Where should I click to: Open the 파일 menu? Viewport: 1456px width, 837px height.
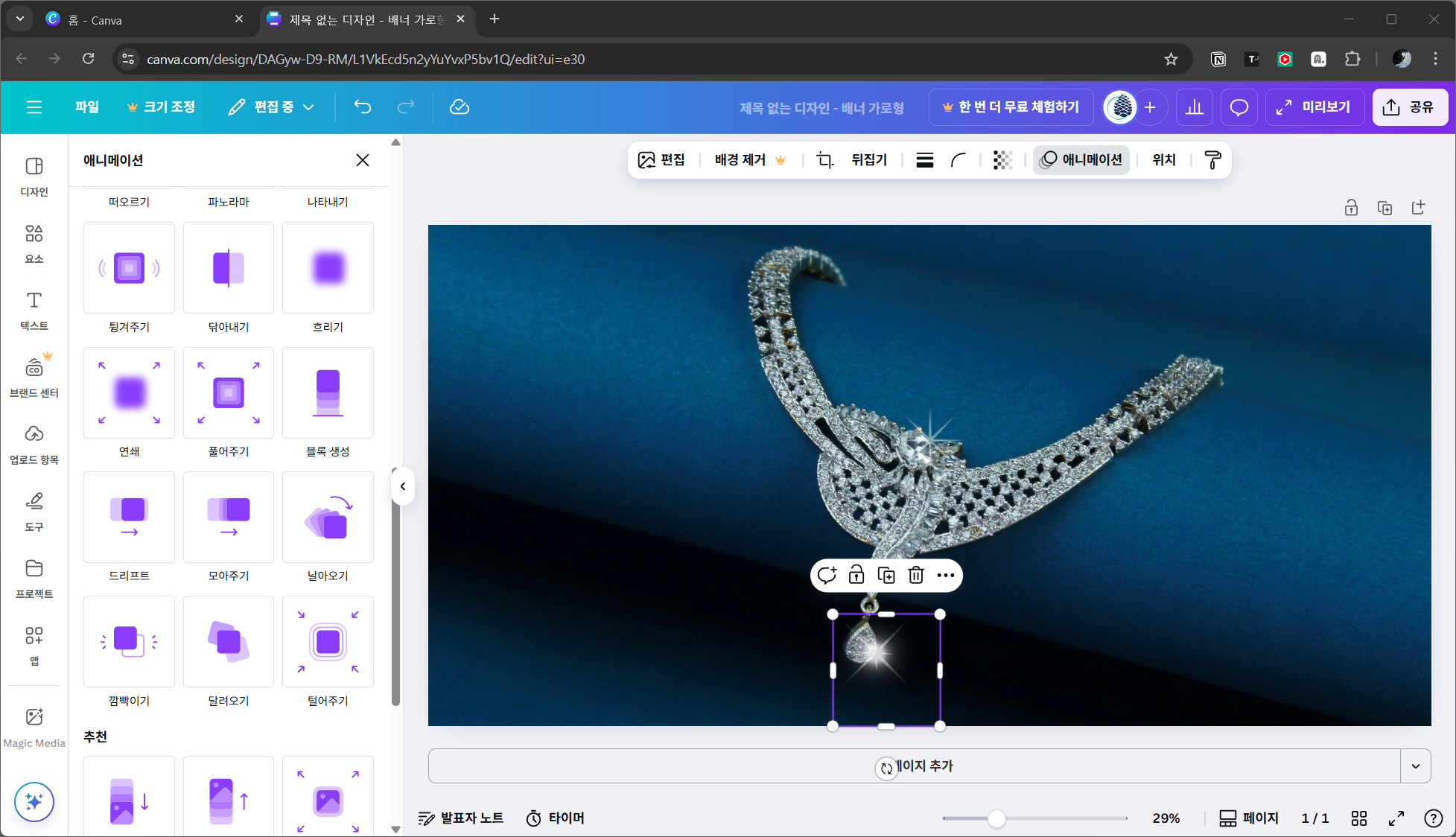coord(87,107)
